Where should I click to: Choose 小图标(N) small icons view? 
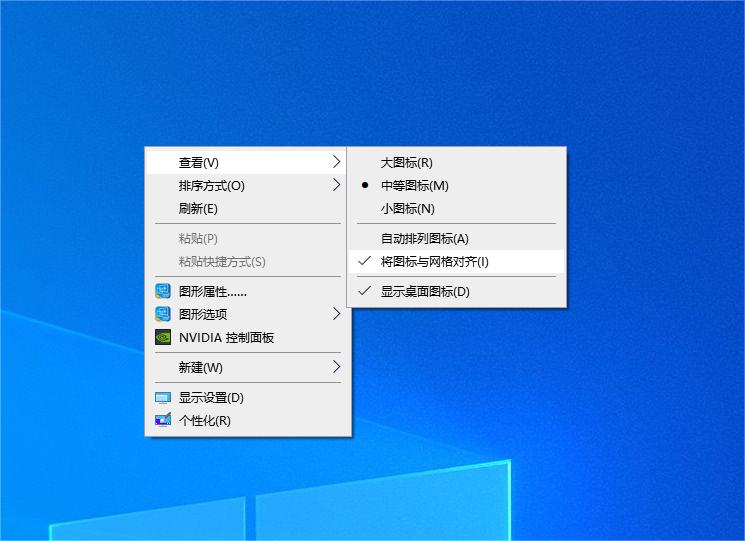pyautogui.click(x=406, y=209)
